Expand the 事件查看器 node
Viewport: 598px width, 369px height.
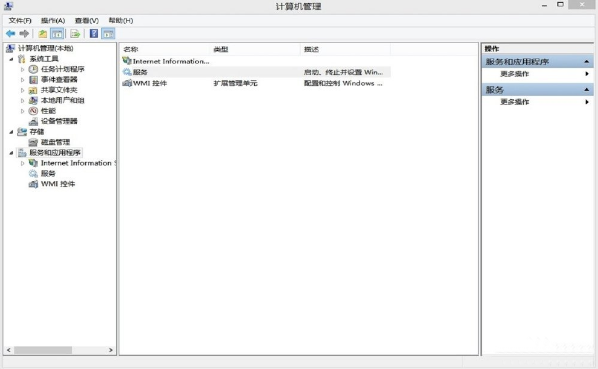[23, 80]
